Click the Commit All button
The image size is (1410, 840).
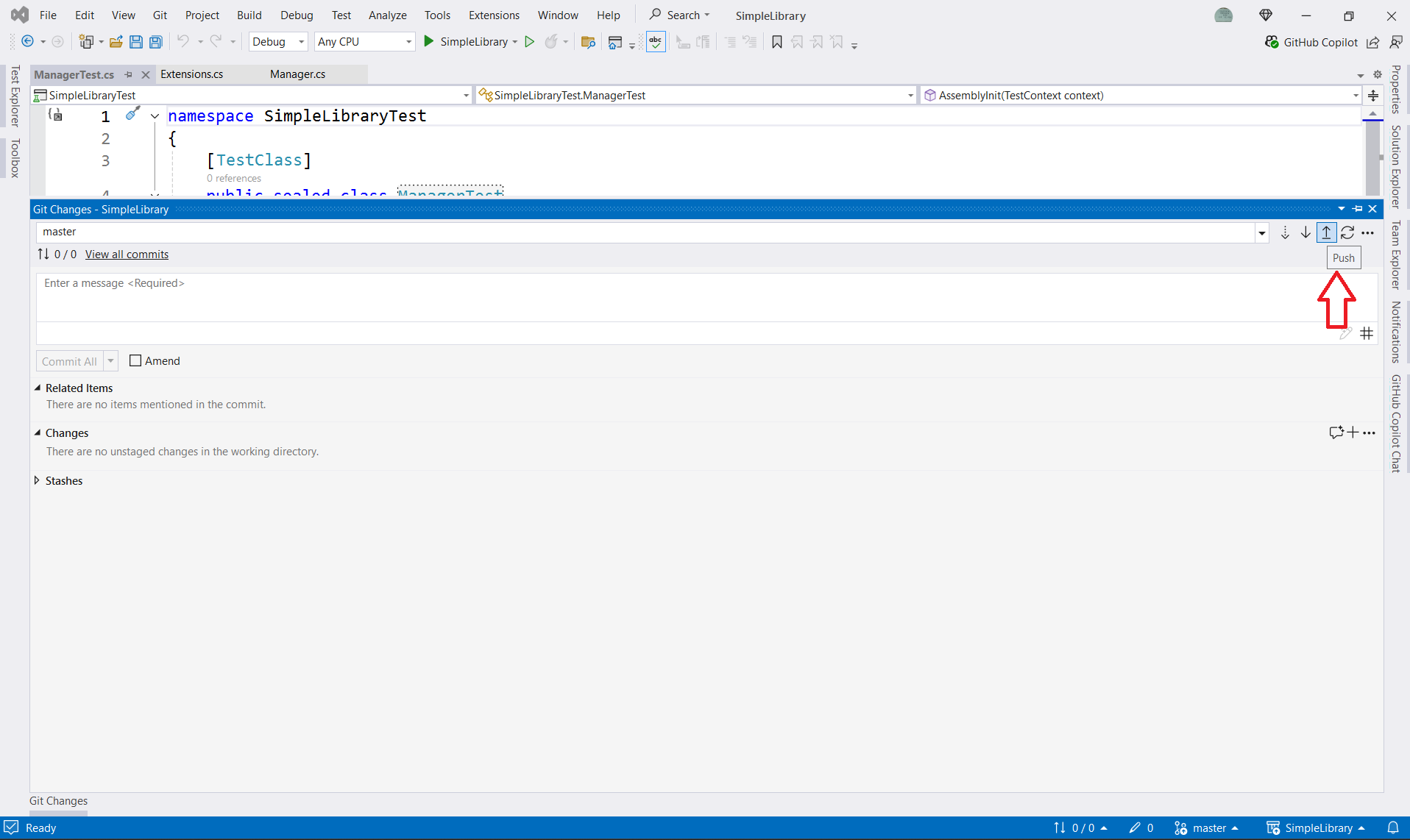coord(71,360)
